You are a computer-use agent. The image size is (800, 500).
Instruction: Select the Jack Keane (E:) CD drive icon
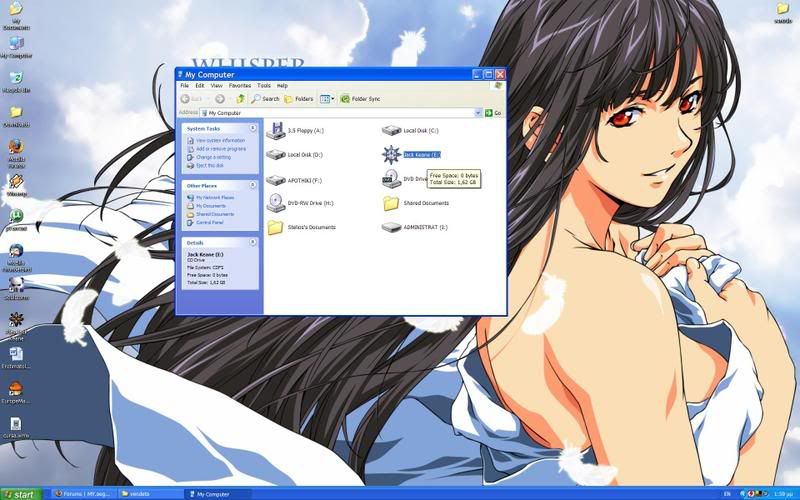[391, 154]
